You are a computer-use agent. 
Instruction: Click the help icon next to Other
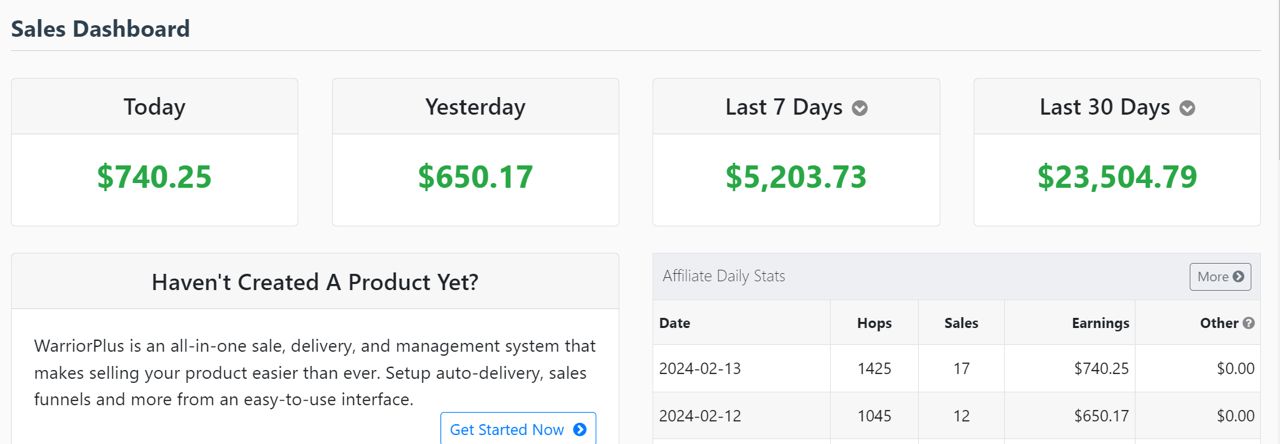click(x=1248, y=323)
